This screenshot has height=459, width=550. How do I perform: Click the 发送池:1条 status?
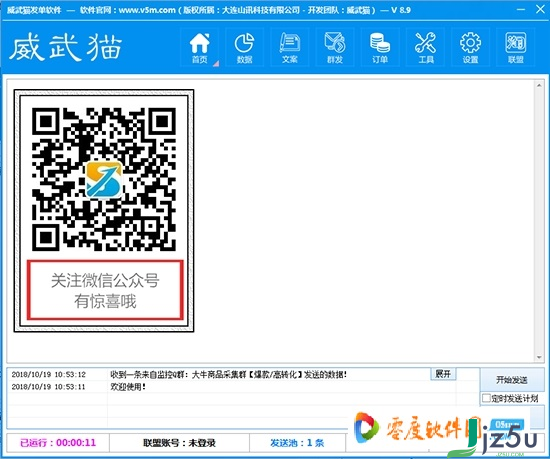297,443
